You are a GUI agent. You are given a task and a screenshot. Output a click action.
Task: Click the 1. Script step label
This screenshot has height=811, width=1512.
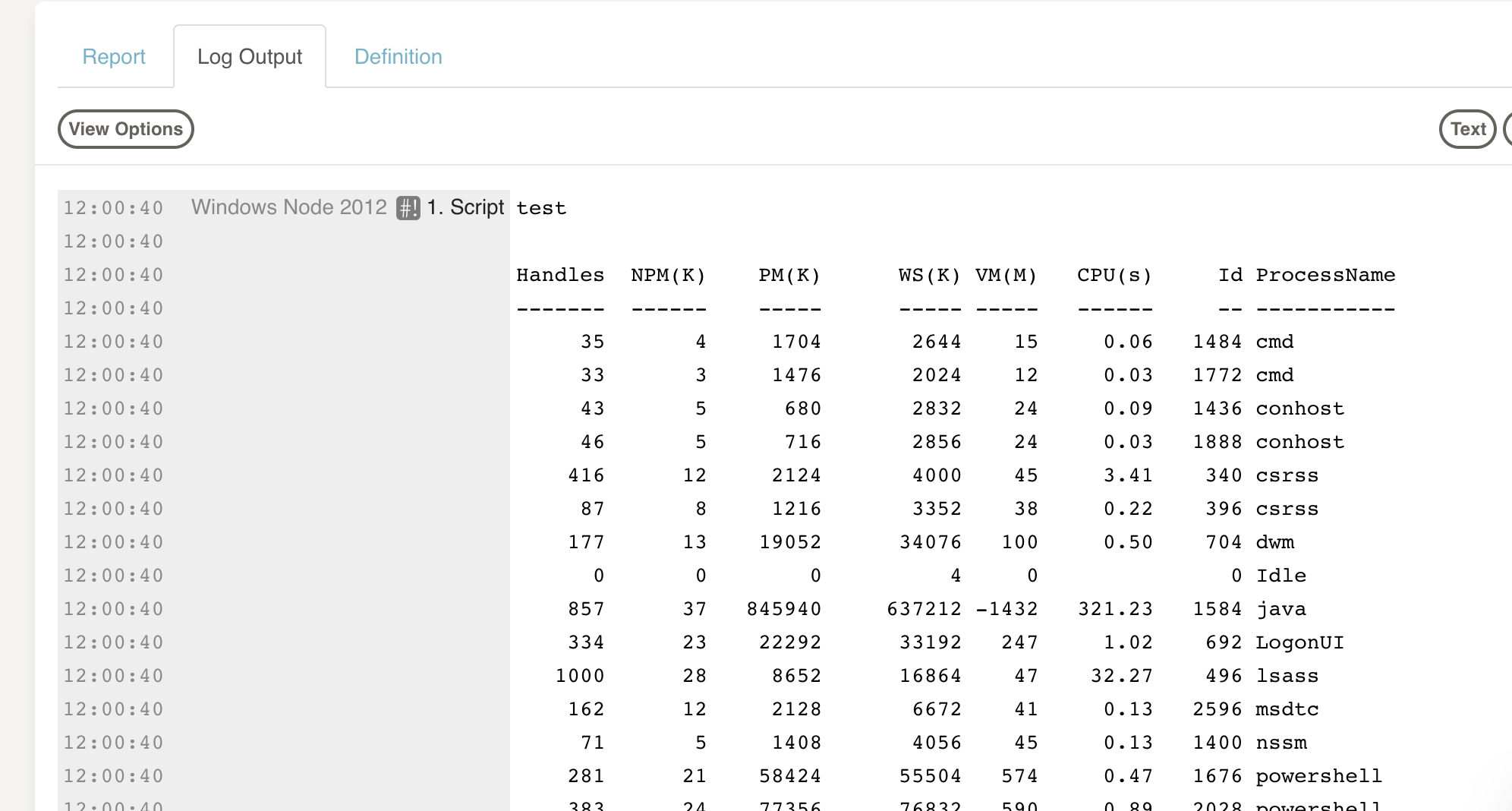tap(465, 207)
